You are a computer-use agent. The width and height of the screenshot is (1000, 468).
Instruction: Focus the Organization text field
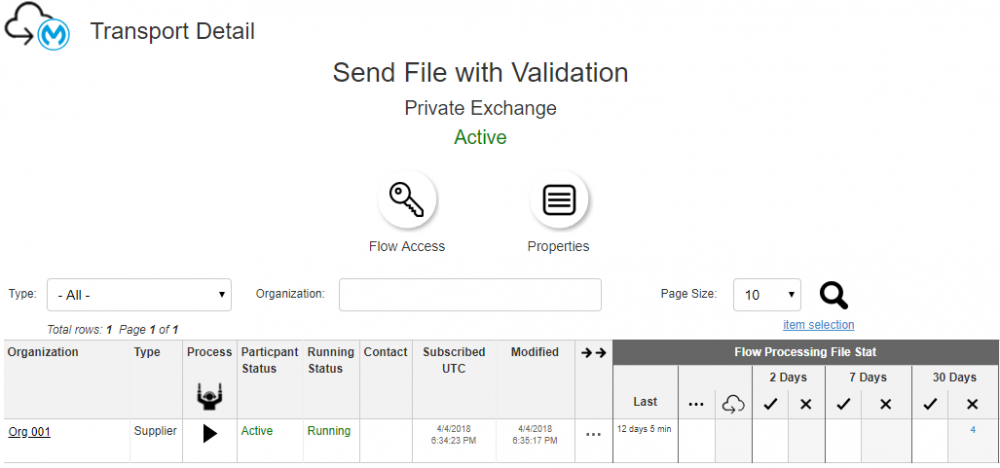[470, 295]
